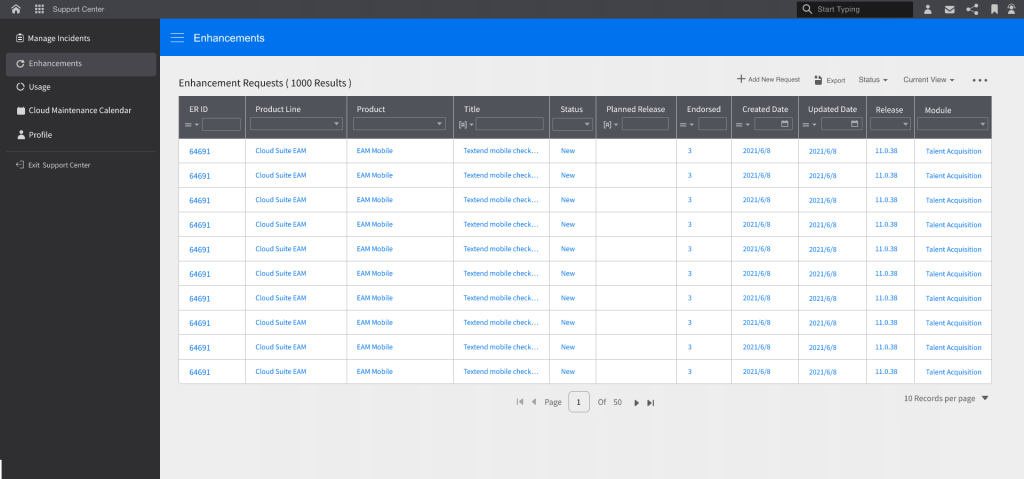Sort by the Endorsed column header
This screenshot has height=479, width=1024.
(x=704, y=109)
